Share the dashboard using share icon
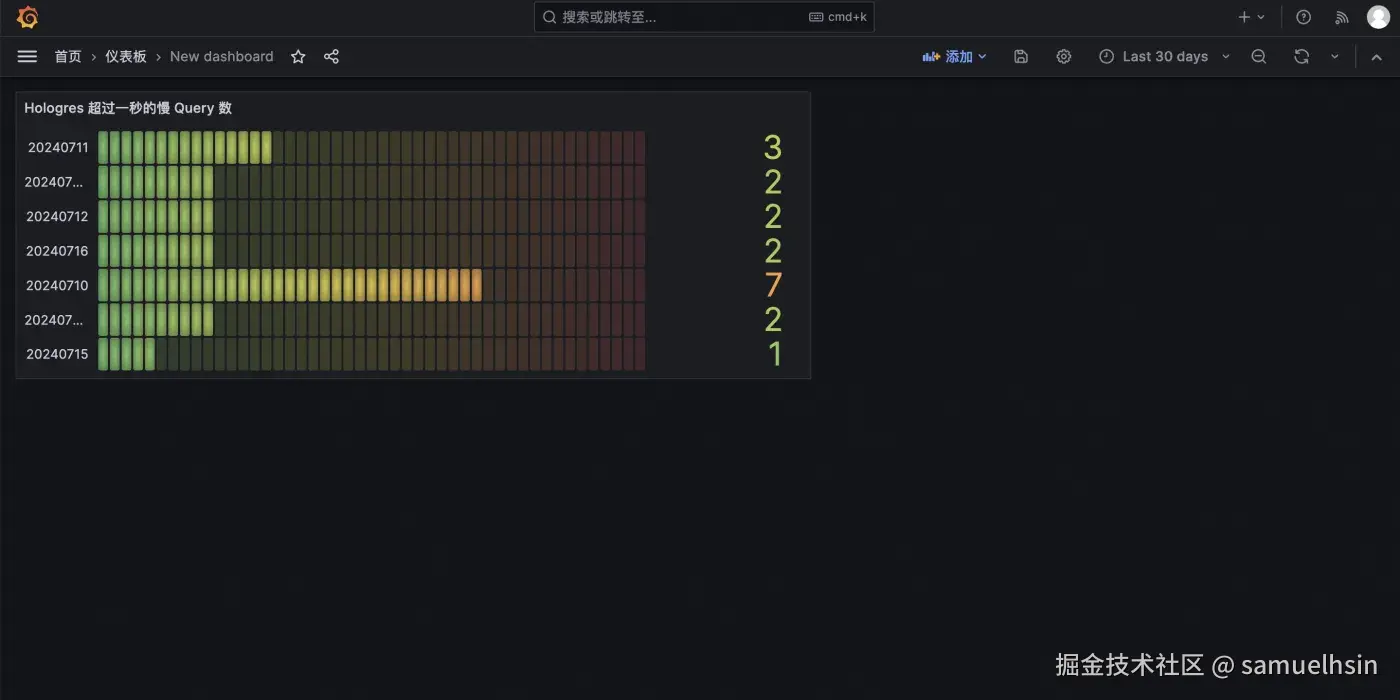Screen dimensions: 1400x700 (x=332, y=57)
